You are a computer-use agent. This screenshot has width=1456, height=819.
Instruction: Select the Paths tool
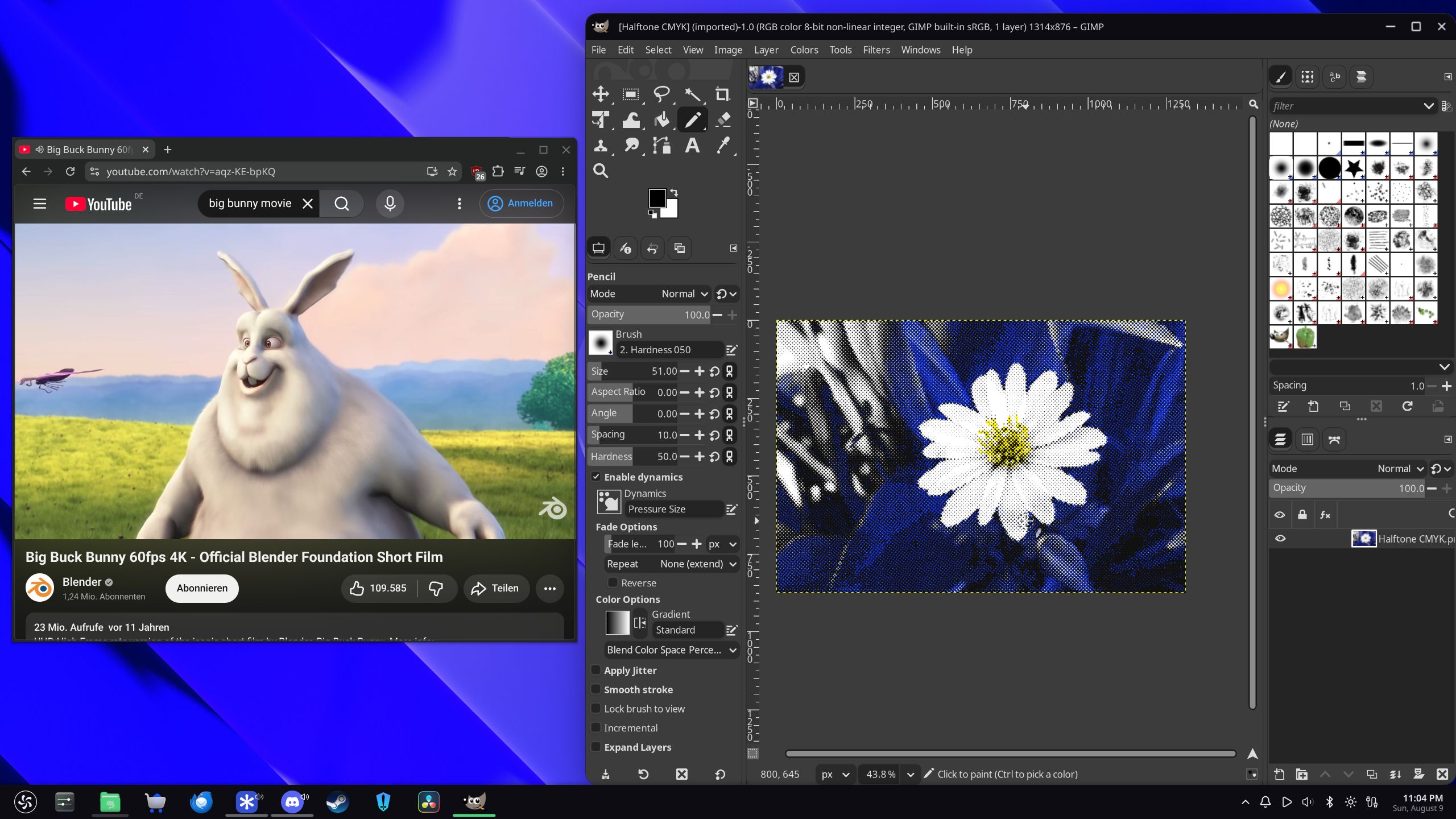coord(661,146)
